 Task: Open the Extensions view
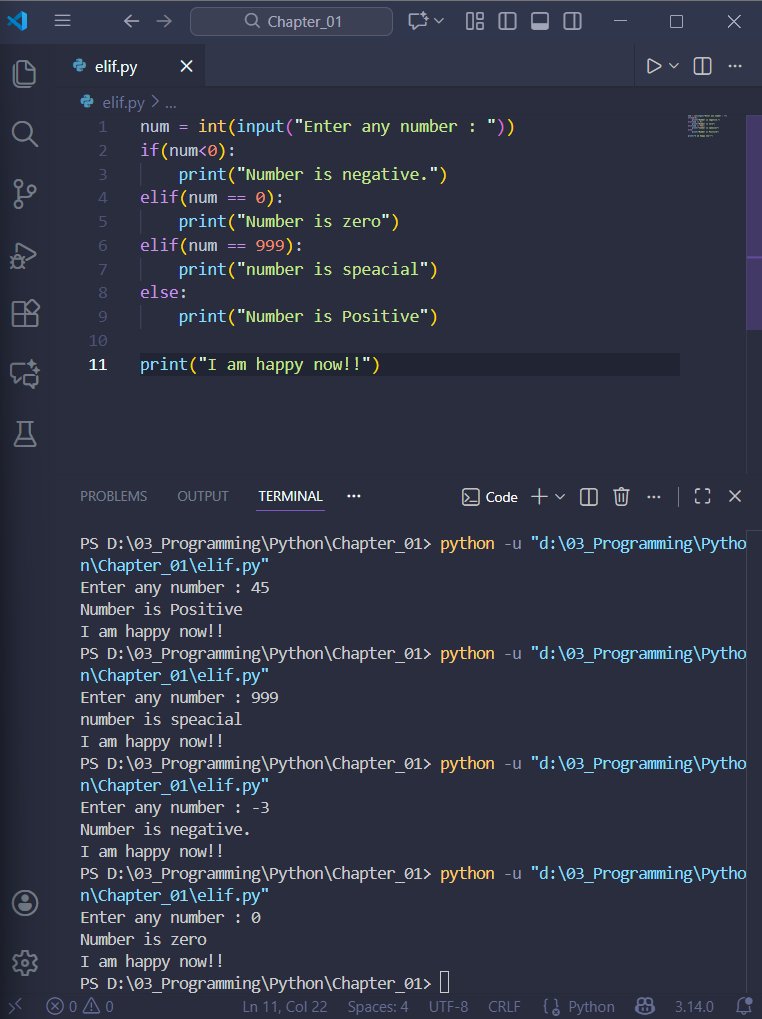click(25, 314)
